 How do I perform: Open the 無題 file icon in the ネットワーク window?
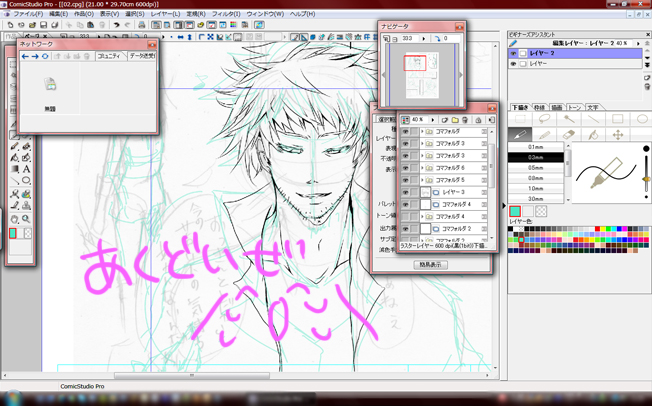pos(50,84)
